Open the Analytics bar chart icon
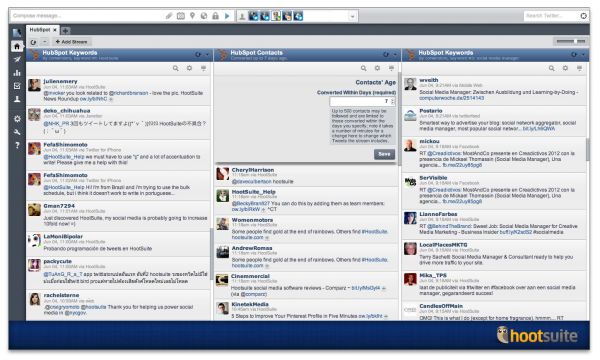The height and width of the screenshot is (360, 600). click(17, 73)
